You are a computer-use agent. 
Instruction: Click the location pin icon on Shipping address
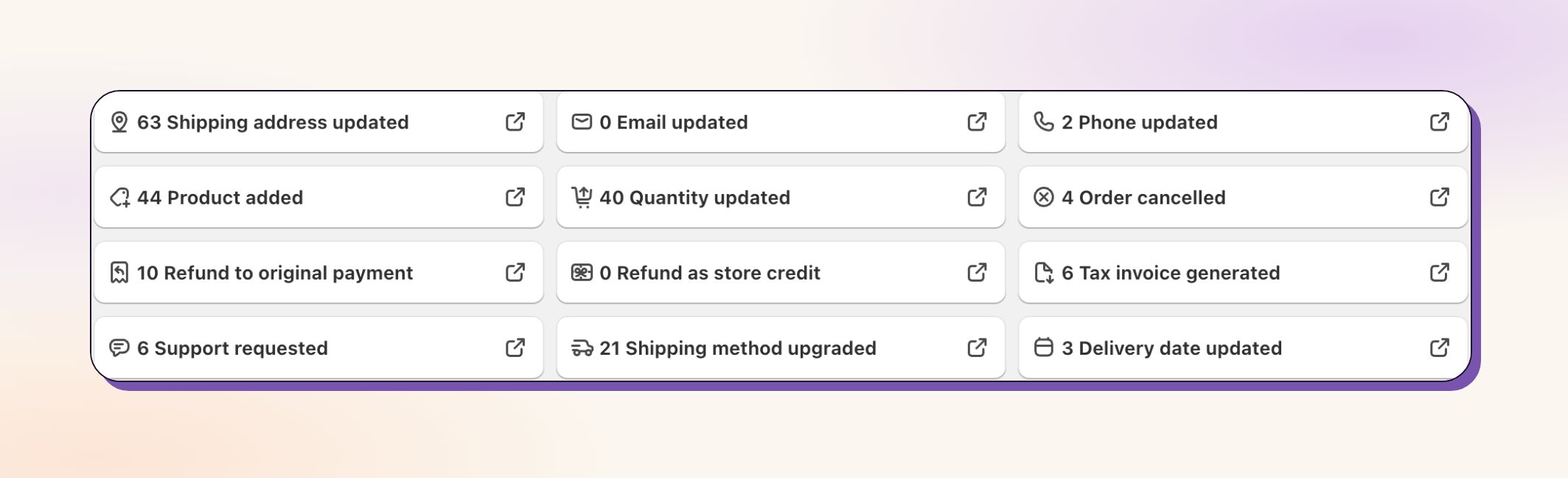(119, 122)
